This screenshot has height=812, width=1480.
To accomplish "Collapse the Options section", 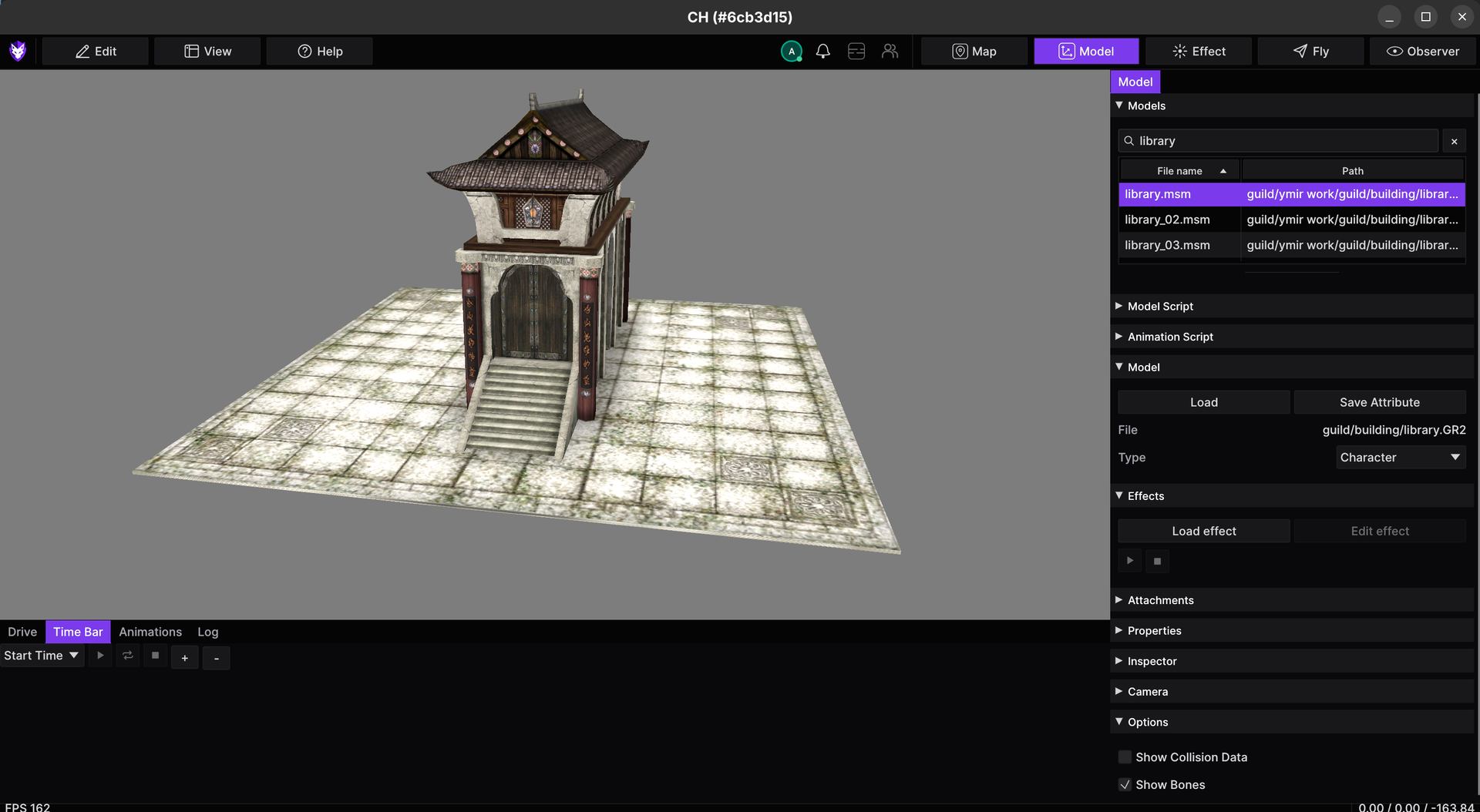I will point(1292,722).
